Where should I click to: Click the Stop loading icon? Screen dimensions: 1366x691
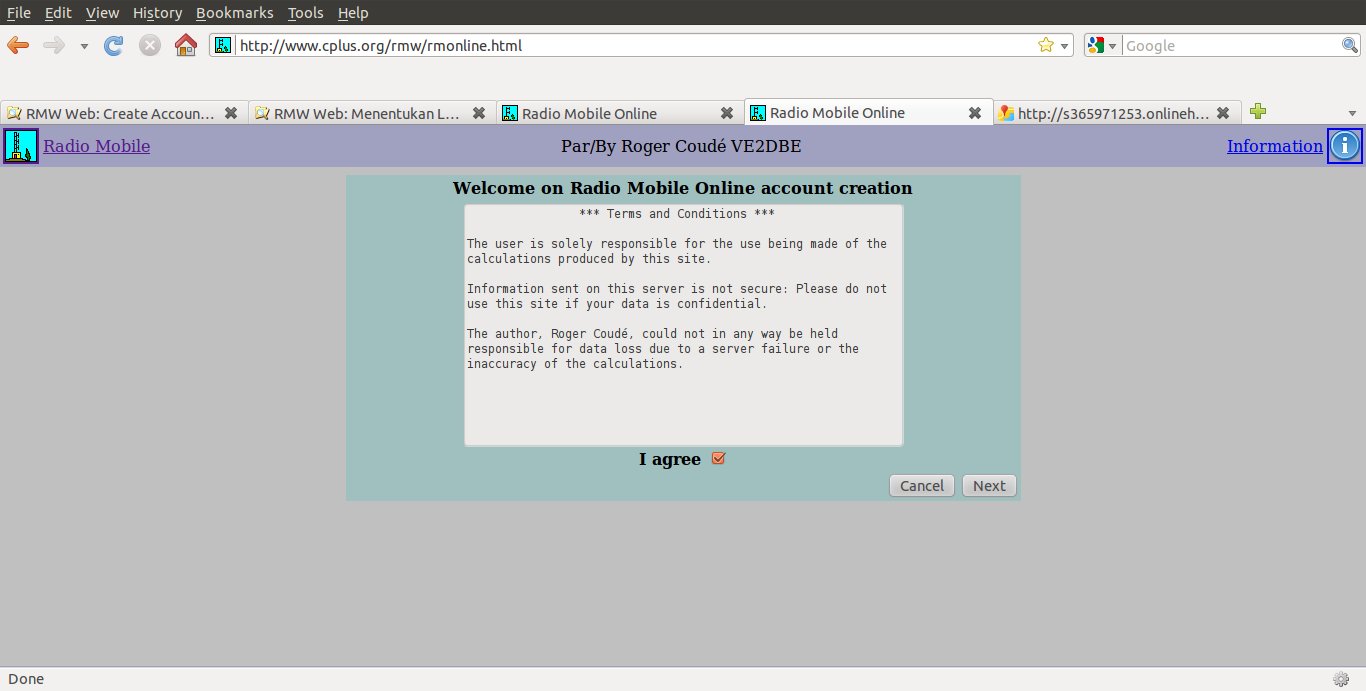pyautogui.click(x=150, y=45)
